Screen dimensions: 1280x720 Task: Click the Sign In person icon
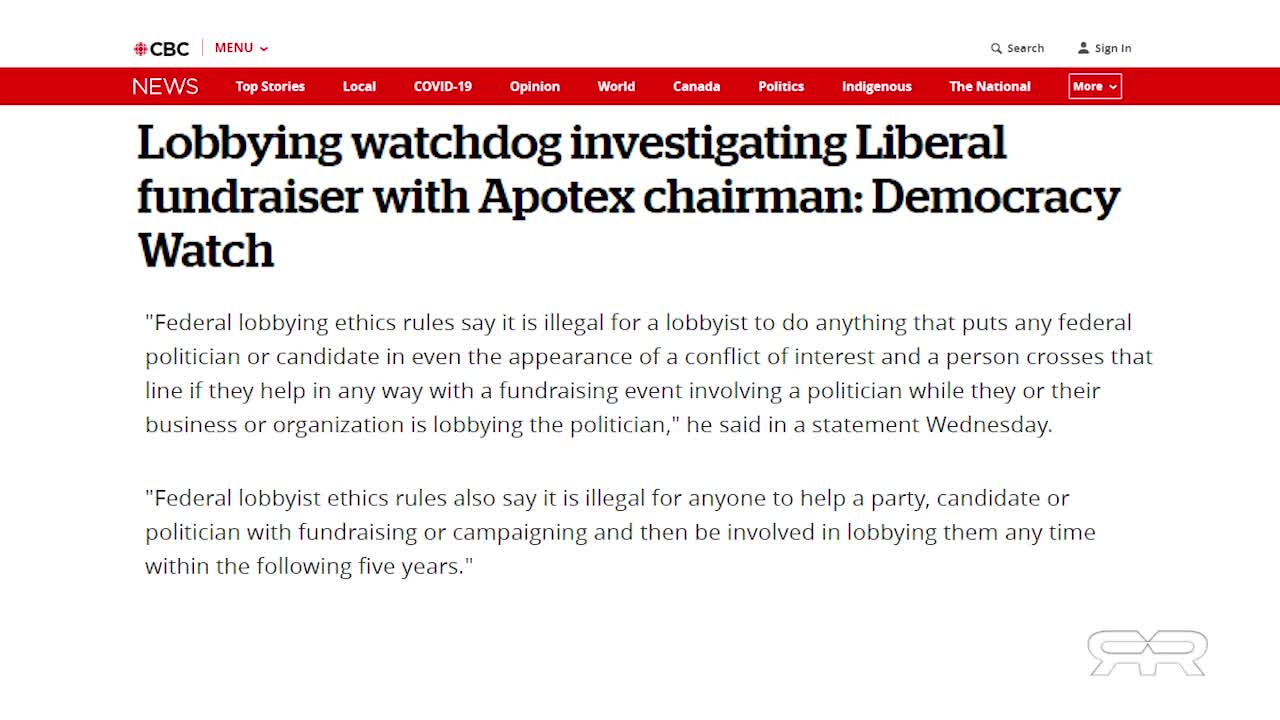pyautogui.click(x=1083, y=48)
